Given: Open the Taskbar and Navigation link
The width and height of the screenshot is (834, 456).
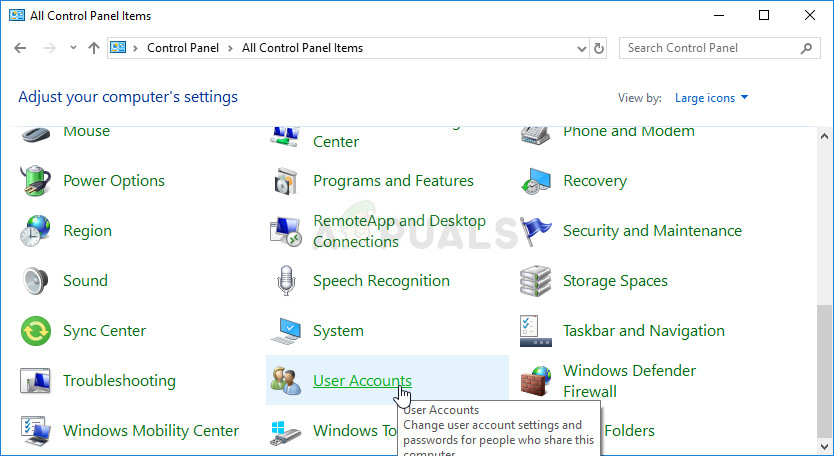Looking at the screenshot, I should coord(643,331).
